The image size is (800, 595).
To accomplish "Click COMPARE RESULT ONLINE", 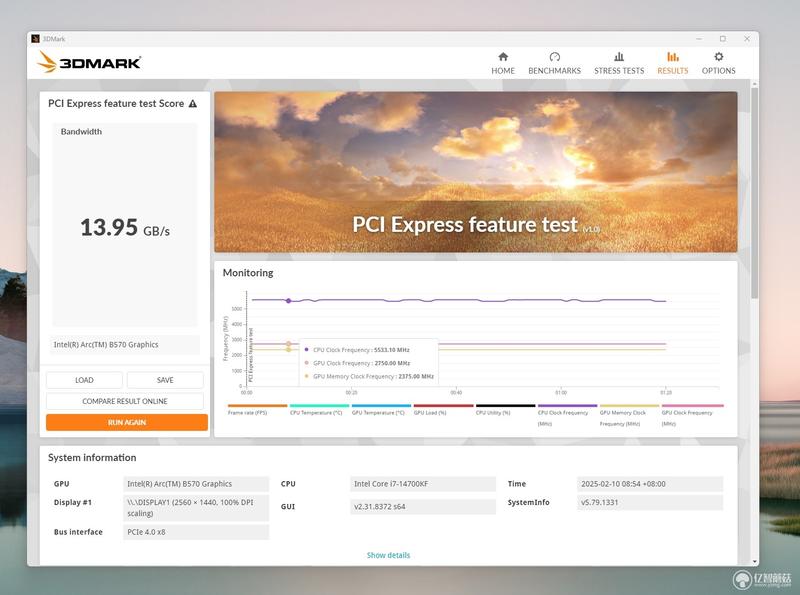I will tap(124, 401).
